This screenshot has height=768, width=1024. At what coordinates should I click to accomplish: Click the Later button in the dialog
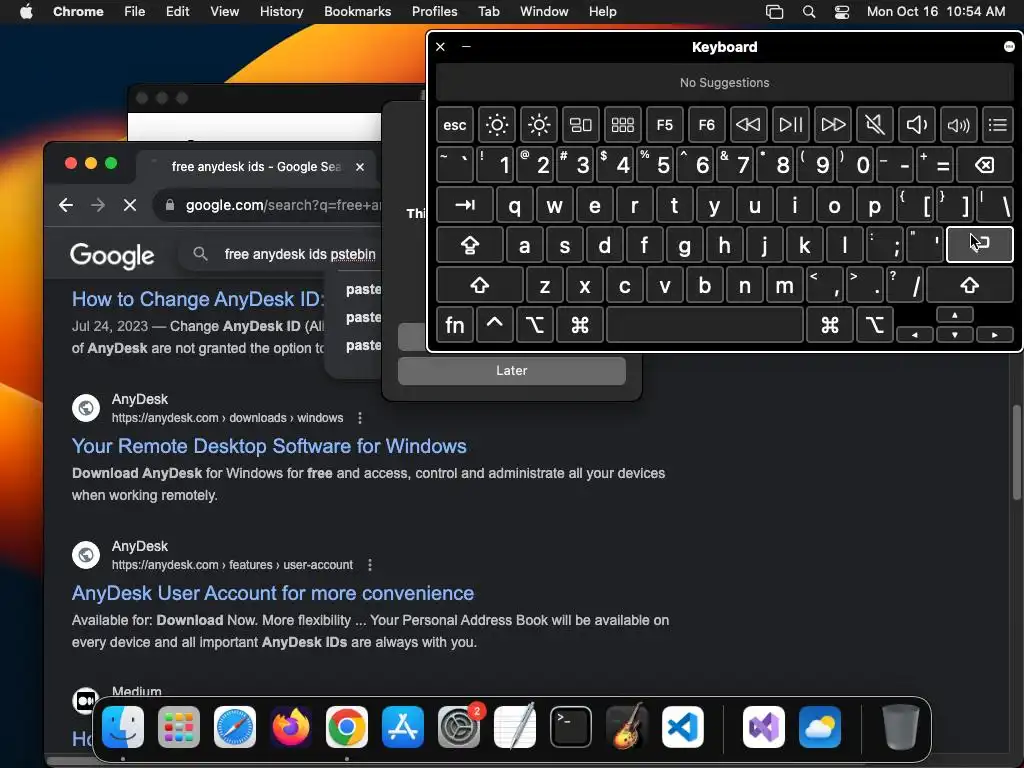(511, 371)
